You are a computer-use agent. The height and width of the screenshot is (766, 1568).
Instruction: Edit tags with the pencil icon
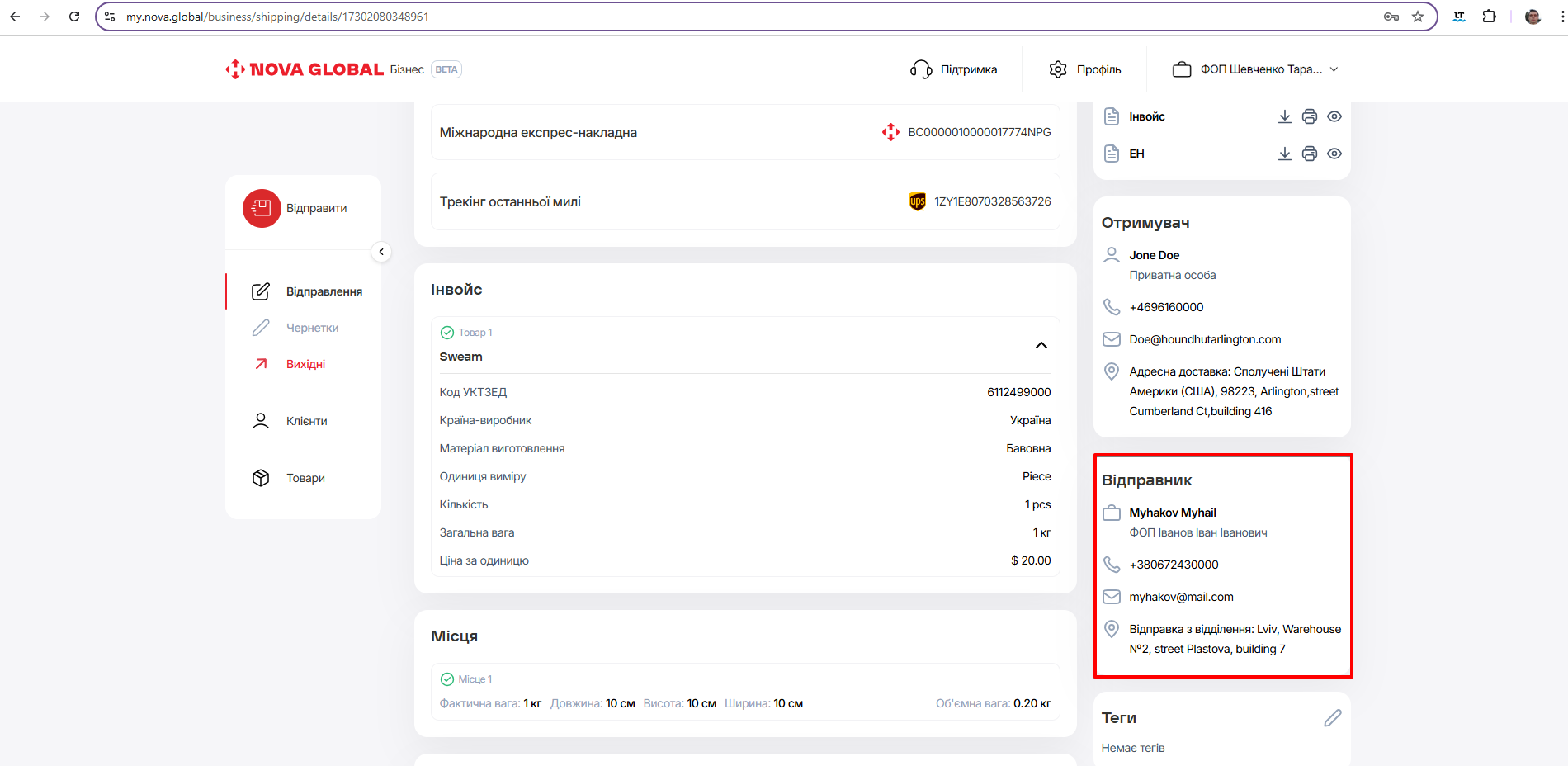(x=1332, y=718)
